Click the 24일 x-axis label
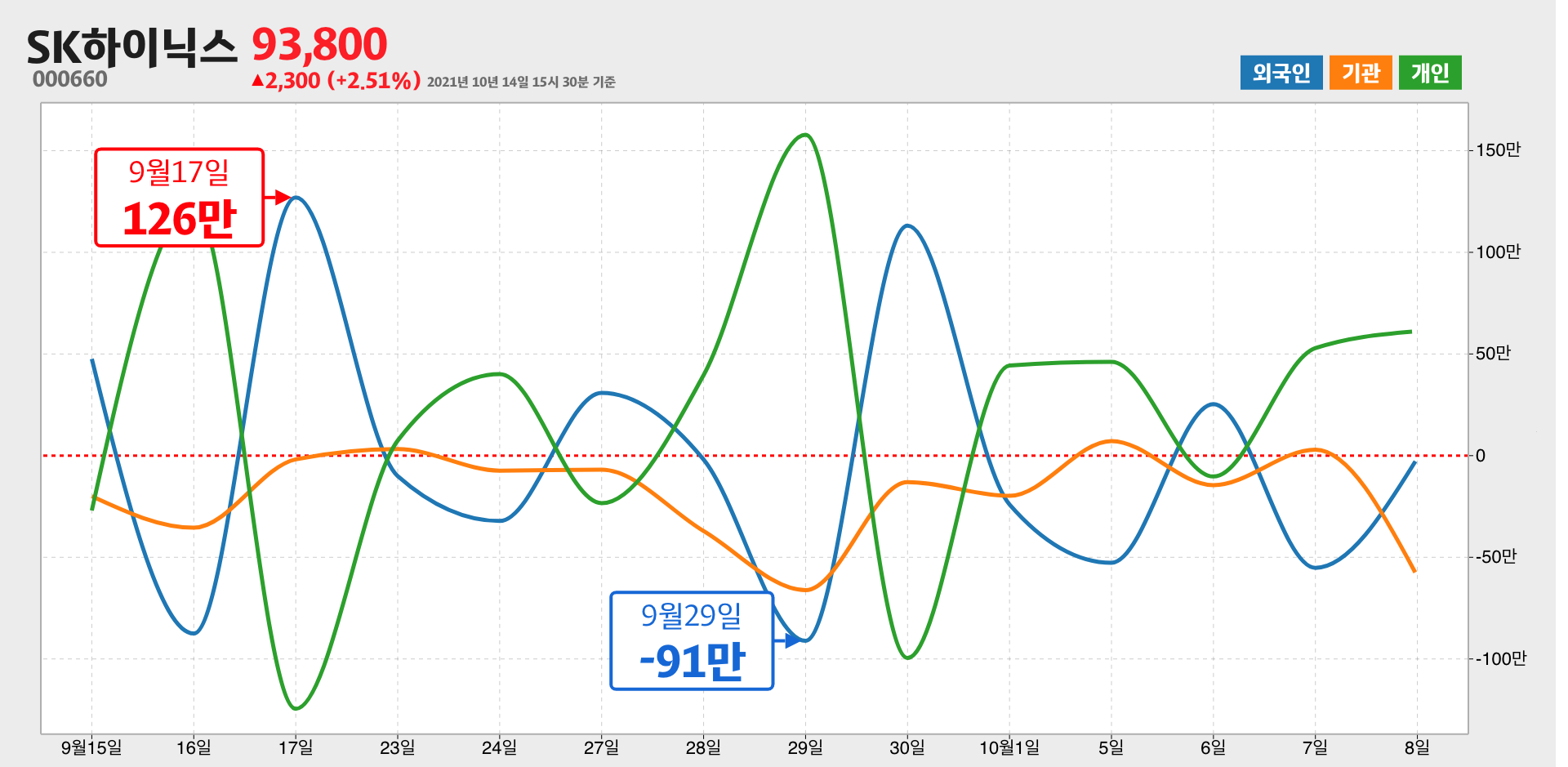 (x=499, y=747)
